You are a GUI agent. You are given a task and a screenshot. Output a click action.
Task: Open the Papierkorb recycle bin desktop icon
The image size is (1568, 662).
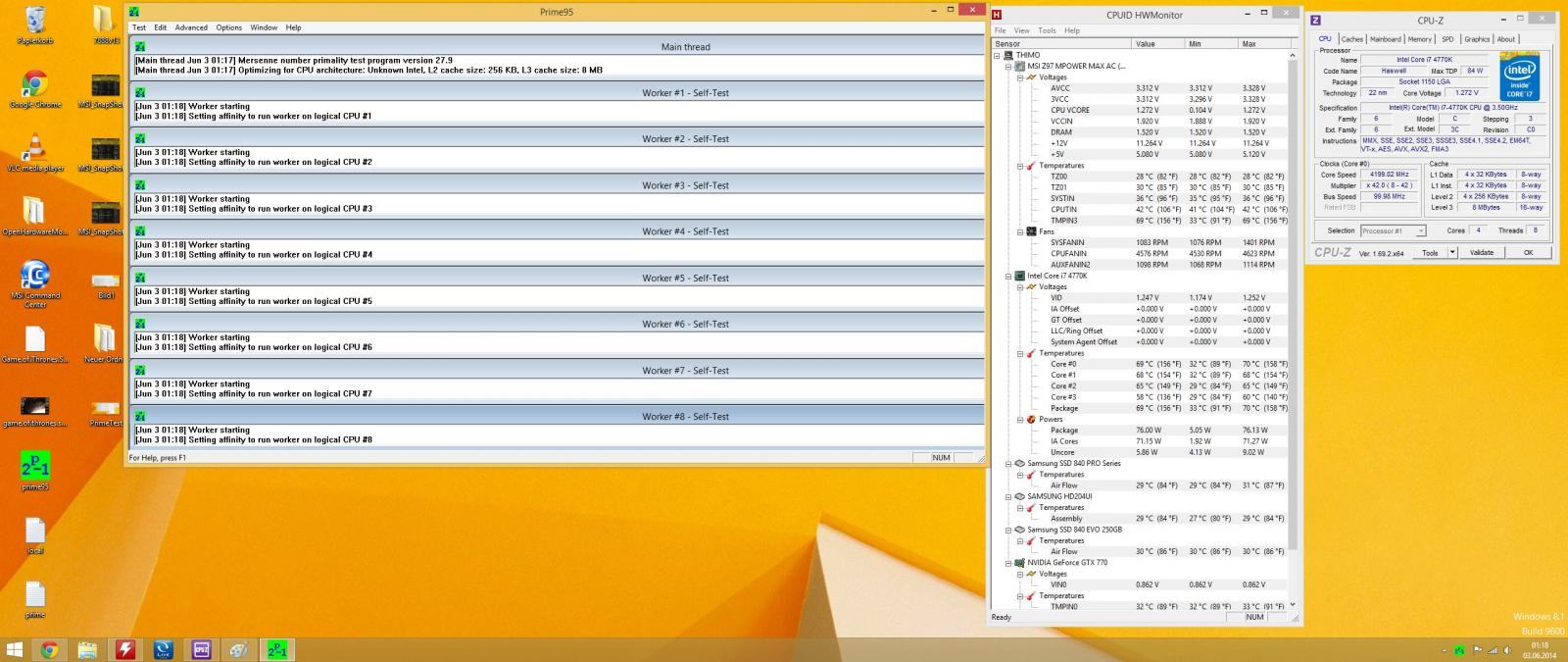pos(35,25)
